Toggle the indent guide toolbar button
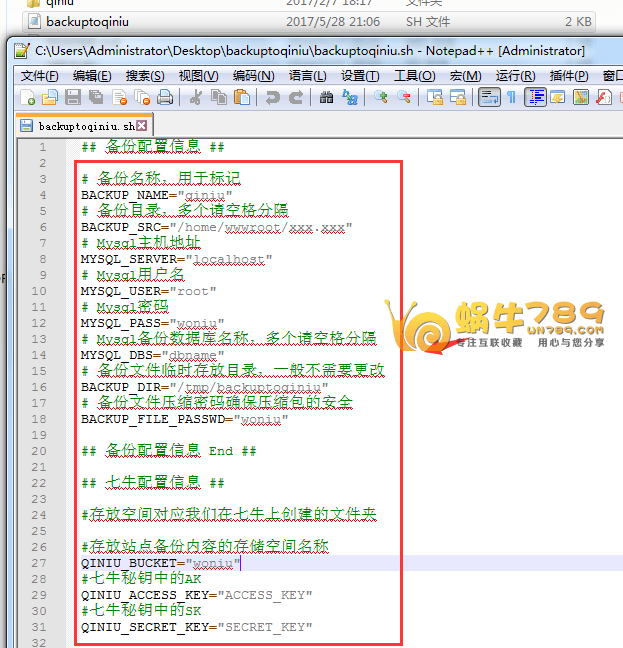Image resolution: width=623 pixels, height=648 pixels. (x=535, y=97)
